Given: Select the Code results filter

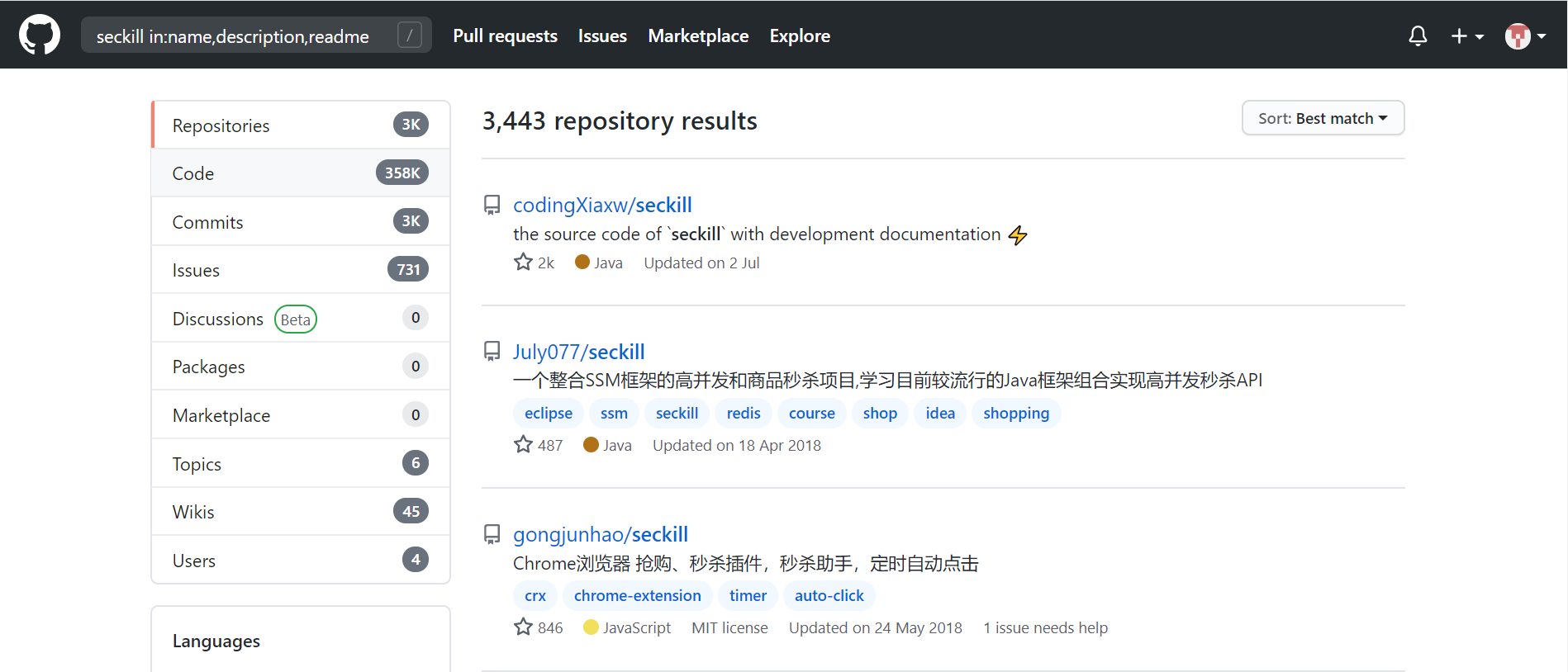Looking at the screenshot, I should tap(301, 173).
